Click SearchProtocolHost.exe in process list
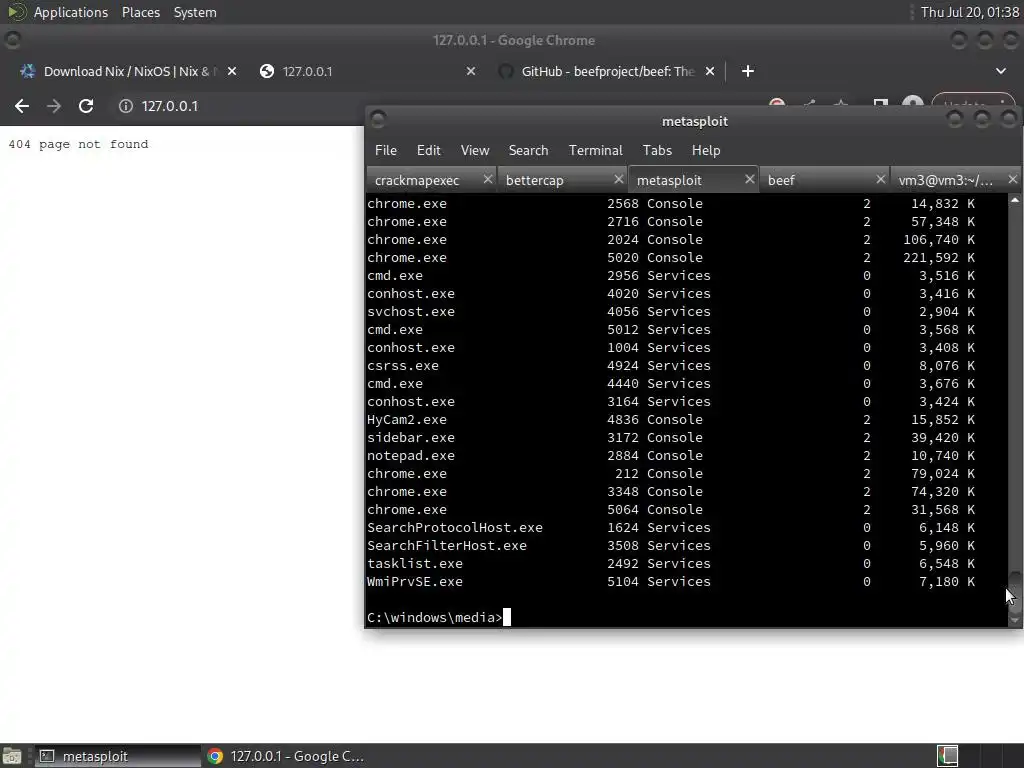1024x768 pixels. [455, 527]
